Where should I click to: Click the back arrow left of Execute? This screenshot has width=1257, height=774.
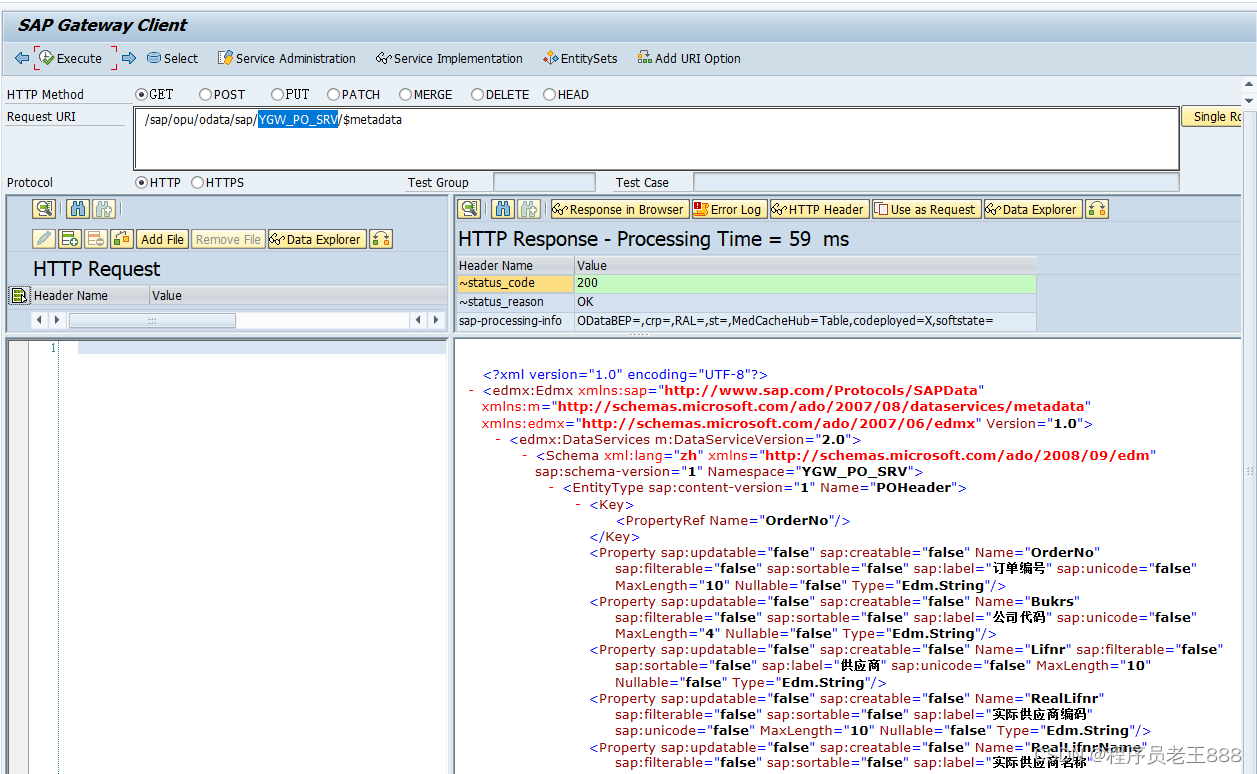[x=22, y=58]
